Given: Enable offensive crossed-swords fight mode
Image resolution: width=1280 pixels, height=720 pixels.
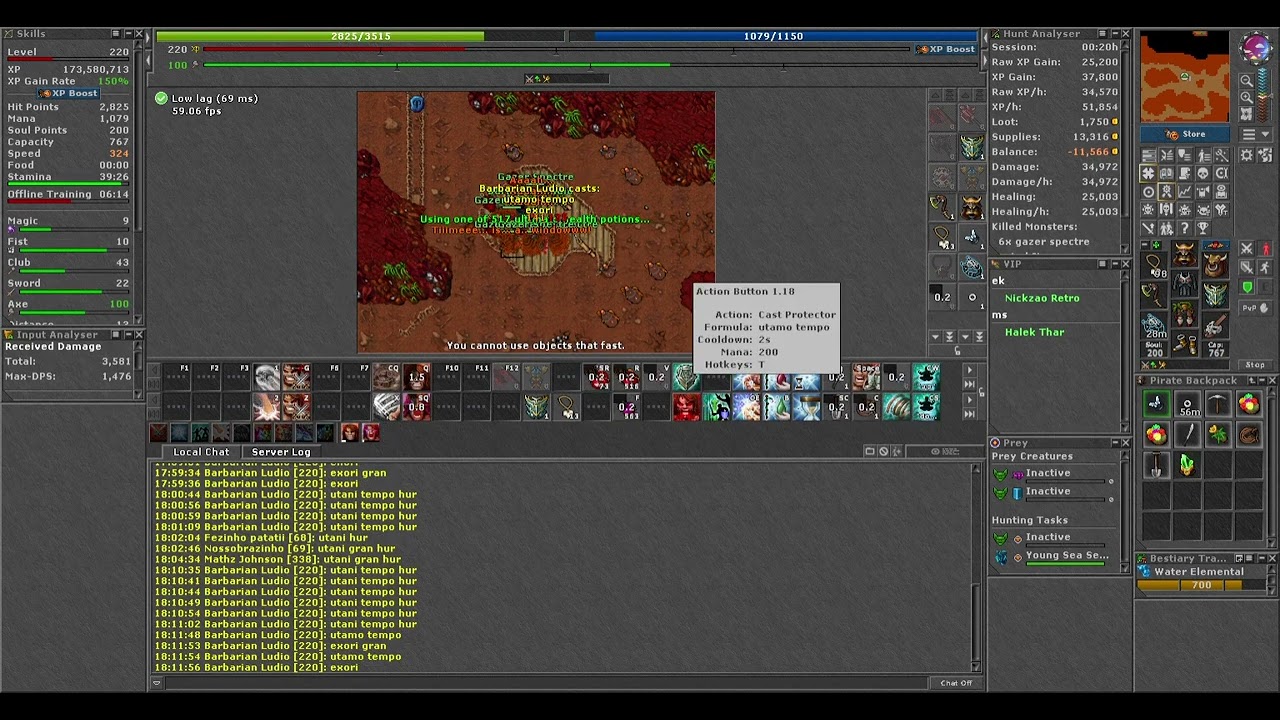Looking at the screenshot, I should 1247,249.
